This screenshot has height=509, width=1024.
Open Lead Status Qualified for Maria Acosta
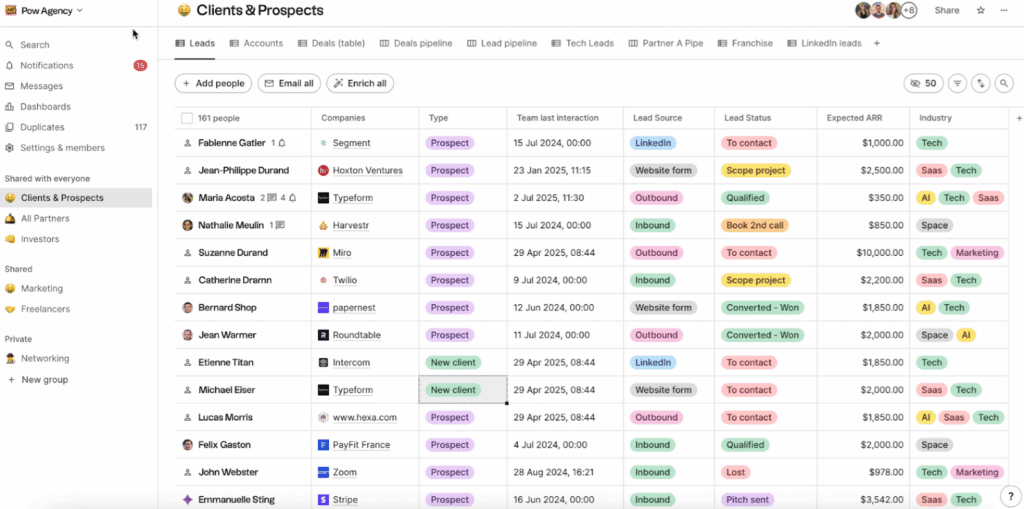[x=745, y=198]
